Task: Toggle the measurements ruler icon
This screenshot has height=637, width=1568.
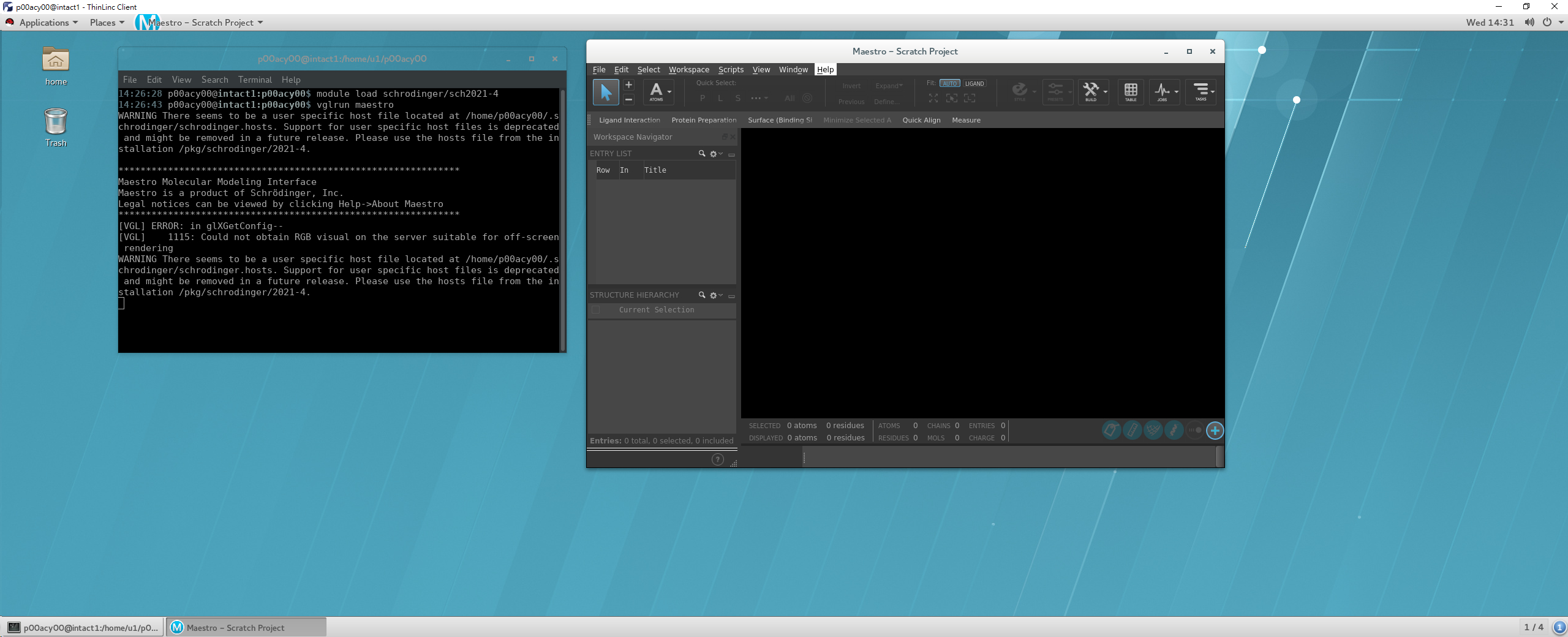Action: pos(1132,431)
